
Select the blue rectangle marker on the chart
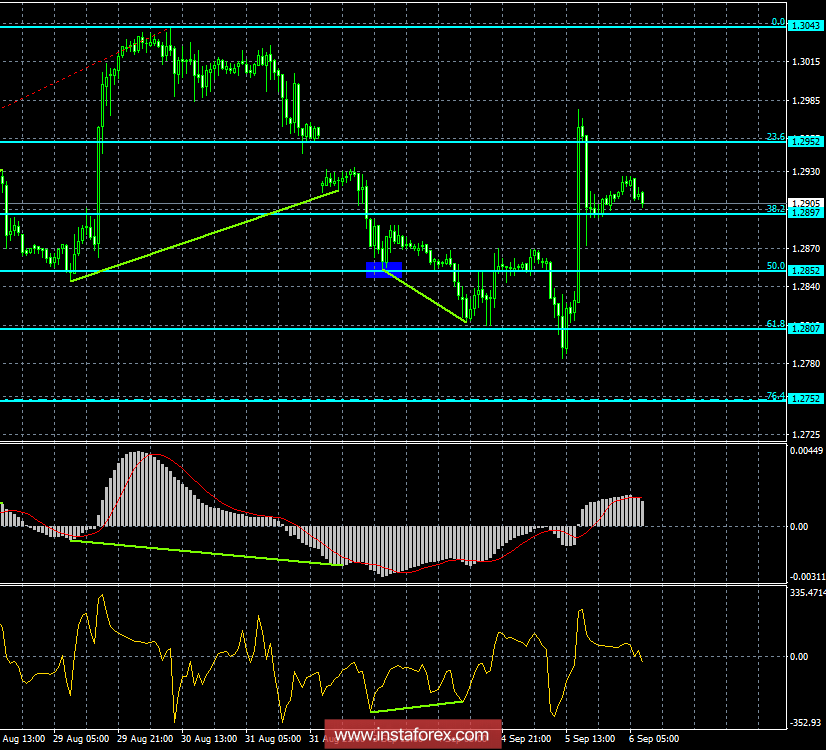click(x=385, y=268)
